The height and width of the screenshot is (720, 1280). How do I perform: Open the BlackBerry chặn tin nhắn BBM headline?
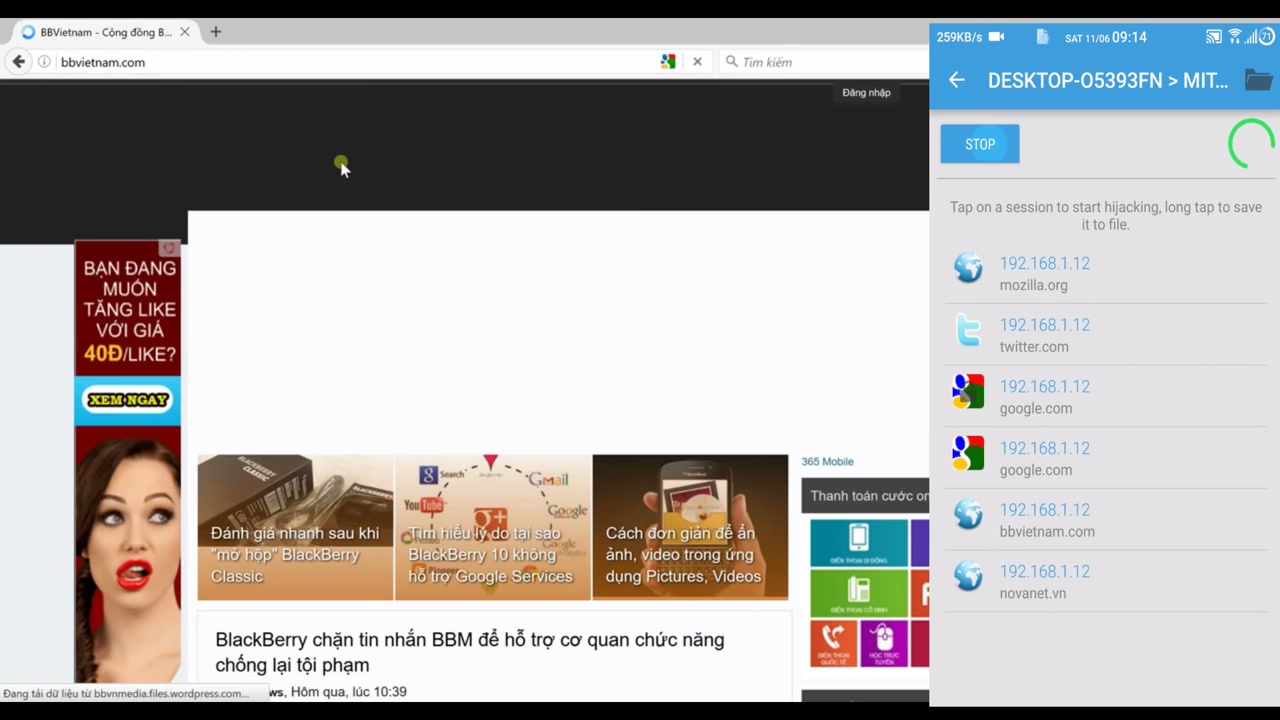[469, 652]
